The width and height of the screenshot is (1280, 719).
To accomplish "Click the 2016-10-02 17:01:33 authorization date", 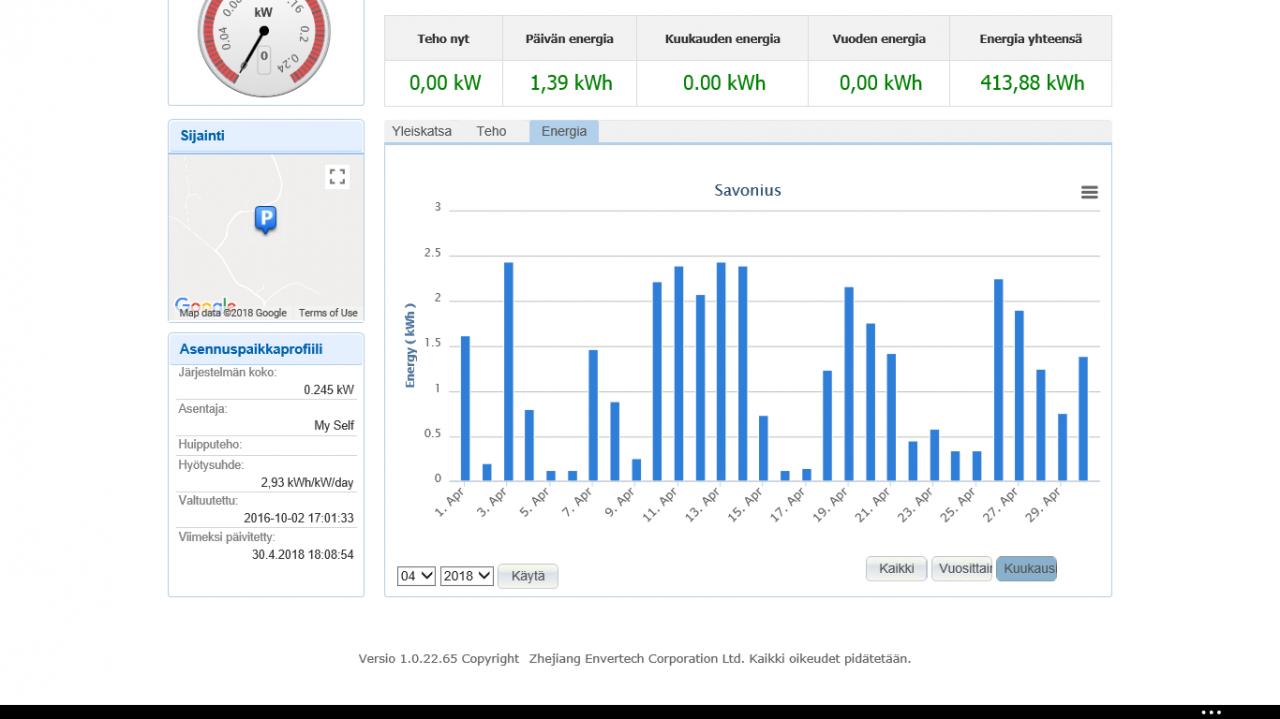I will [299, 518].
